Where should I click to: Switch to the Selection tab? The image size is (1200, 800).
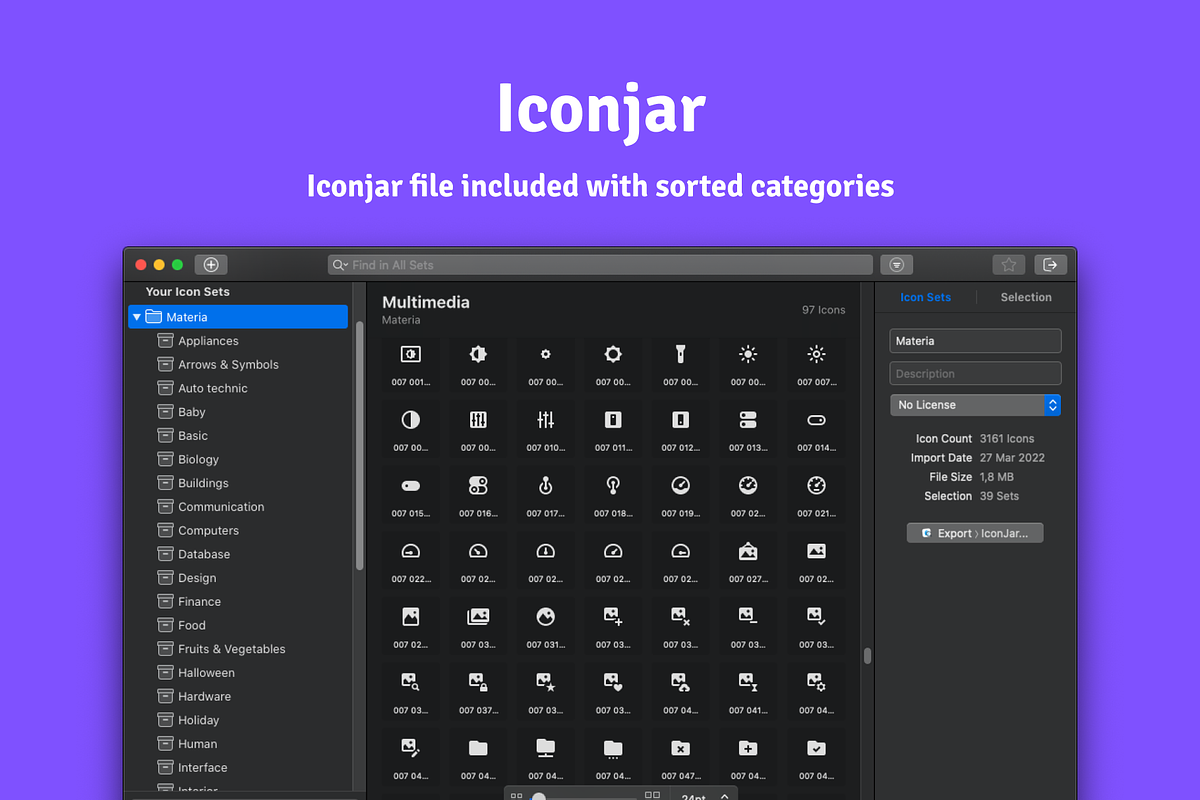click(x=1026, y=297)
